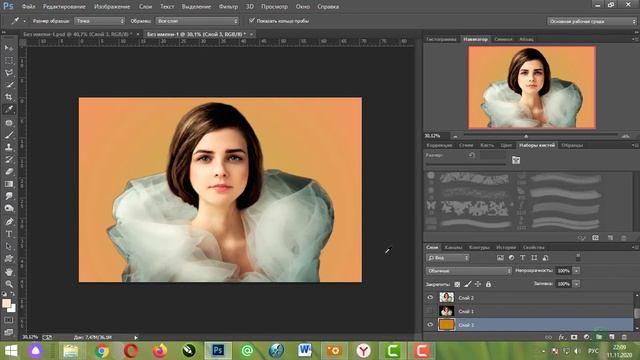Open the layer blend mode dropdown
This screenshot has height=360, width=640.
[x=469, y=271]
